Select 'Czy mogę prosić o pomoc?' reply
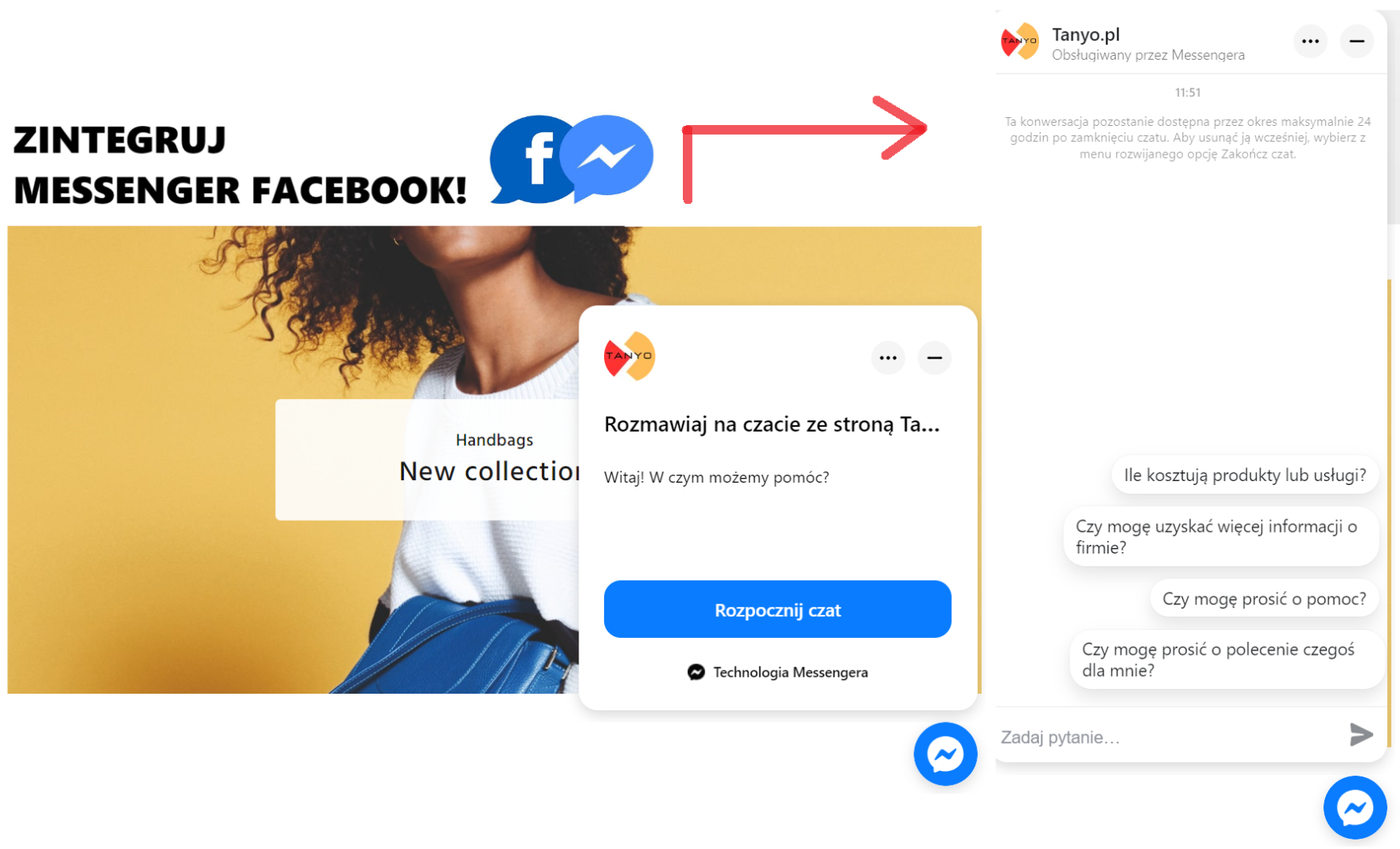The width and height of the screenshot is (1400, 849). click(1264, 599)
